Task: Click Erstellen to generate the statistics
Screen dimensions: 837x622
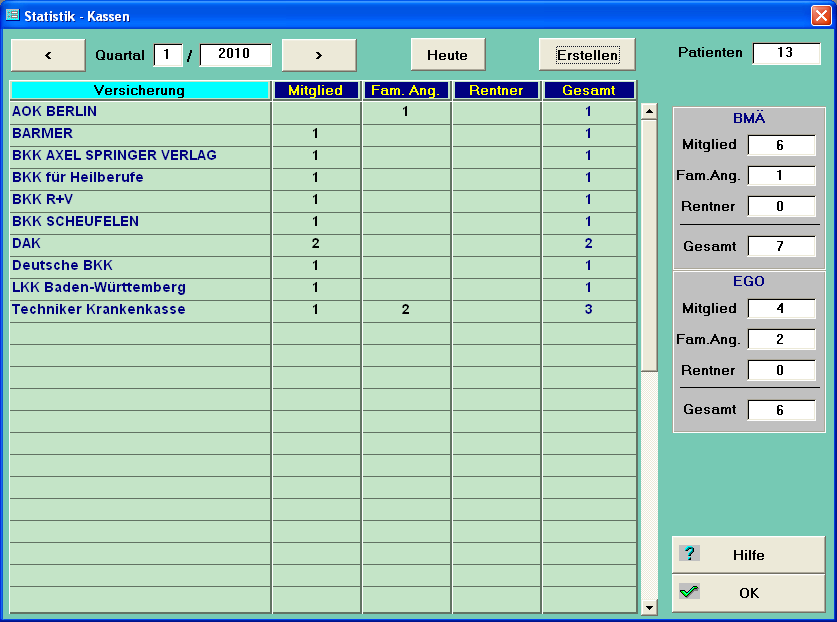Action: 587,54
